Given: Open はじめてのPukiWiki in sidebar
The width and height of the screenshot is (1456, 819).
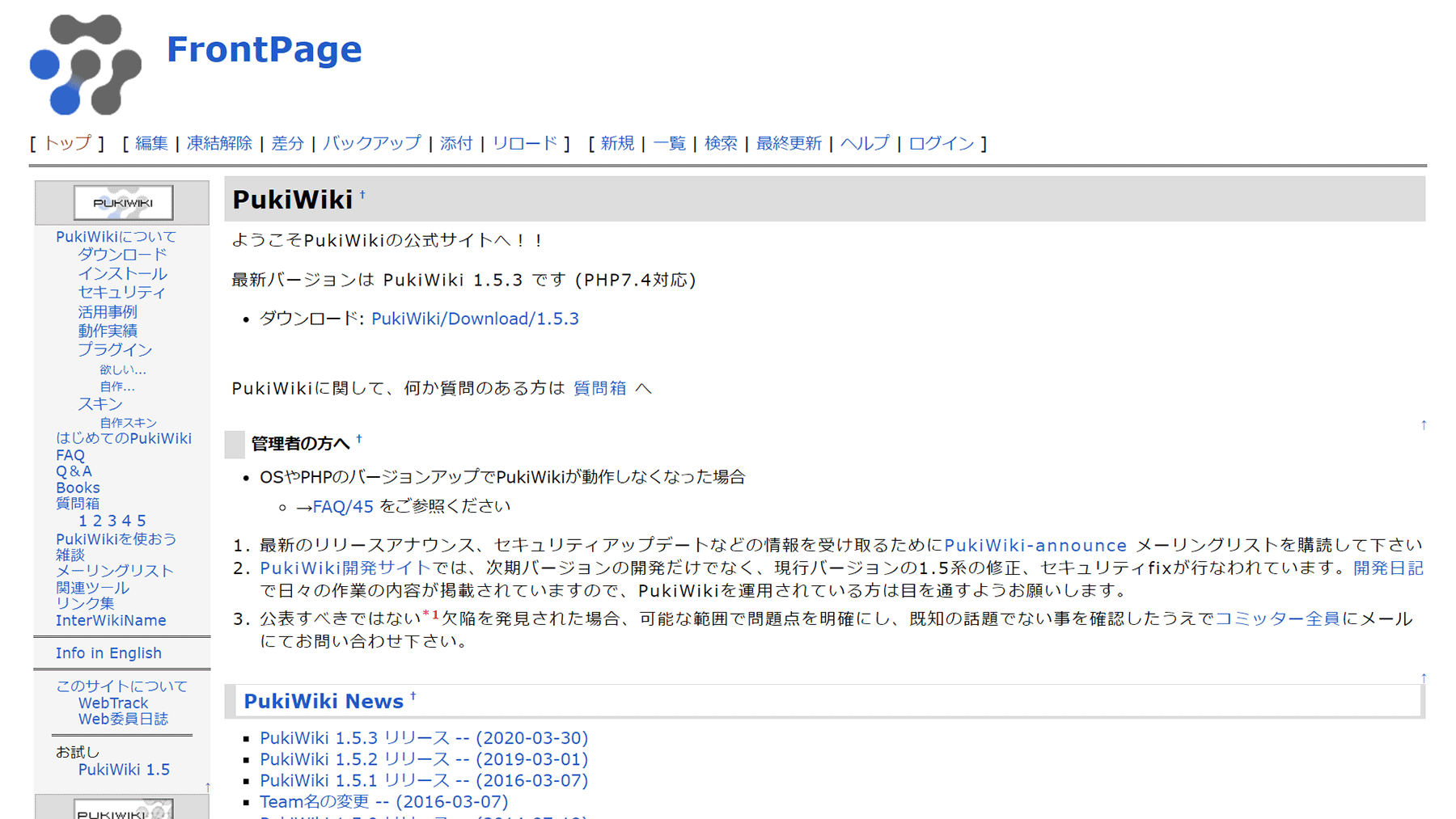Looking at the screenshot, I should tap(124, 438).
